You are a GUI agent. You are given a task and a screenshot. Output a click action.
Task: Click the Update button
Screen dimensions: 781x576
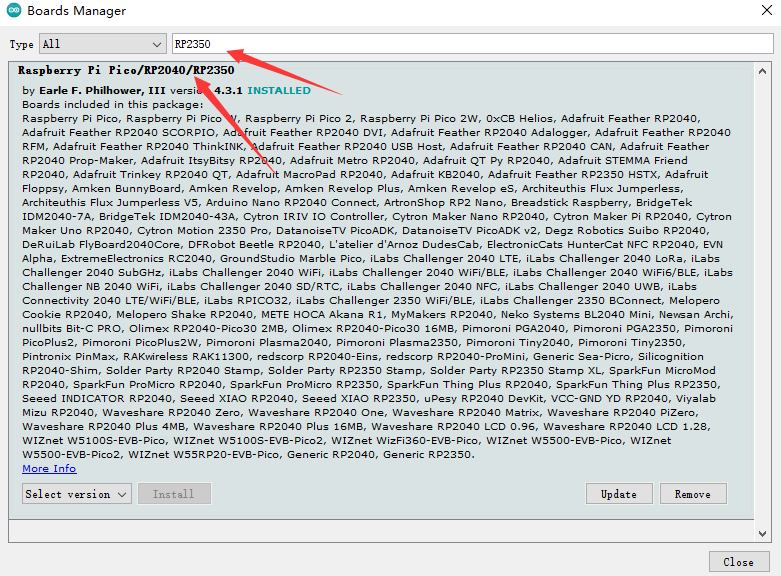tap(619, 494)
